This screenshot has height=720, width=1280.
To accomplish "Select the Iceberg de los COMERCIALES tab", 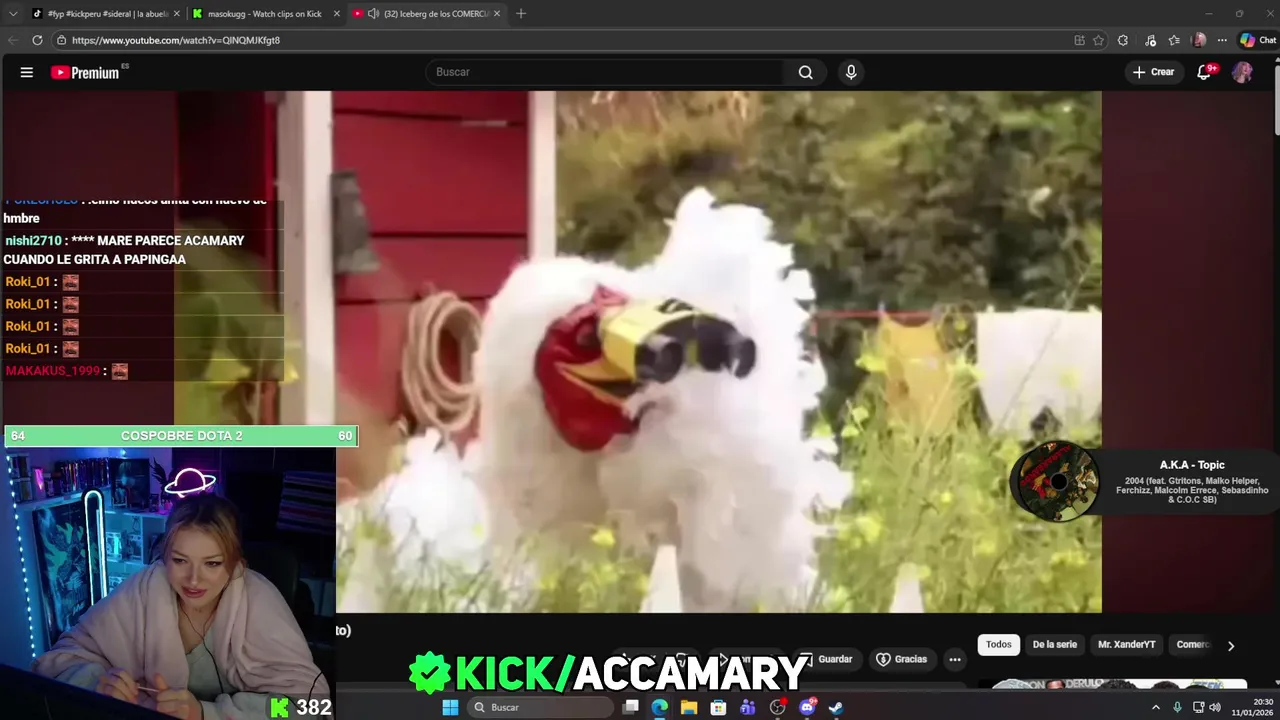I will (430, 14).
